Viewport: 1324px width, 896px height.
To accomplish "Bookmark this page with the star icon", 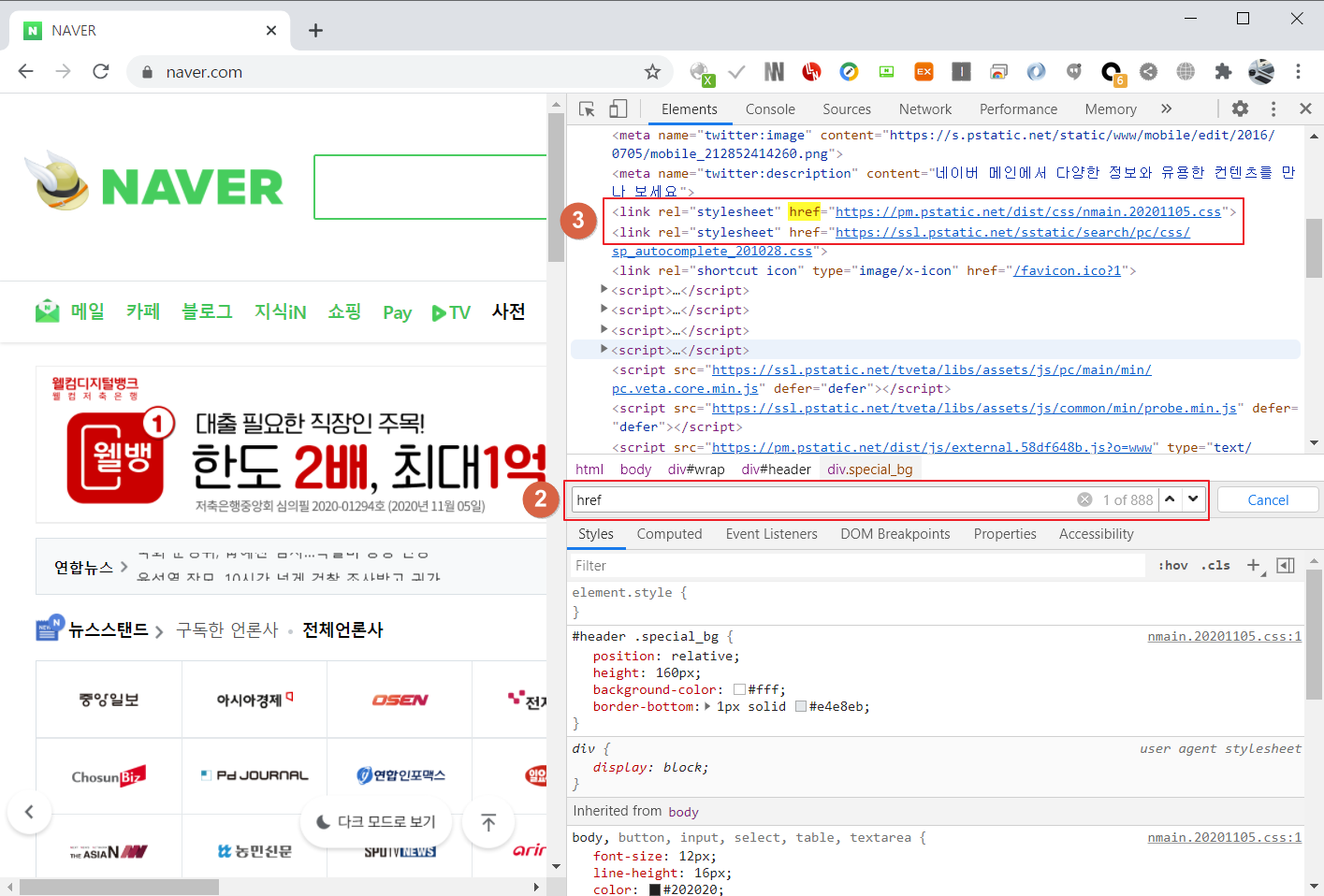I will pyautogui.click(x=652, y=72).
